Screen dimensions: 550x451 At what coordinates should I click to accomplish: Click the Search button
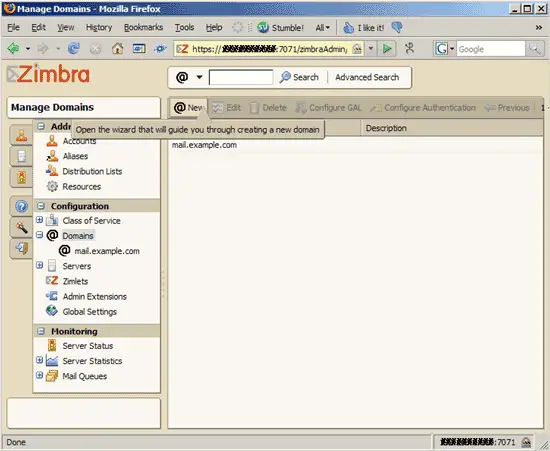pos(299,77)
